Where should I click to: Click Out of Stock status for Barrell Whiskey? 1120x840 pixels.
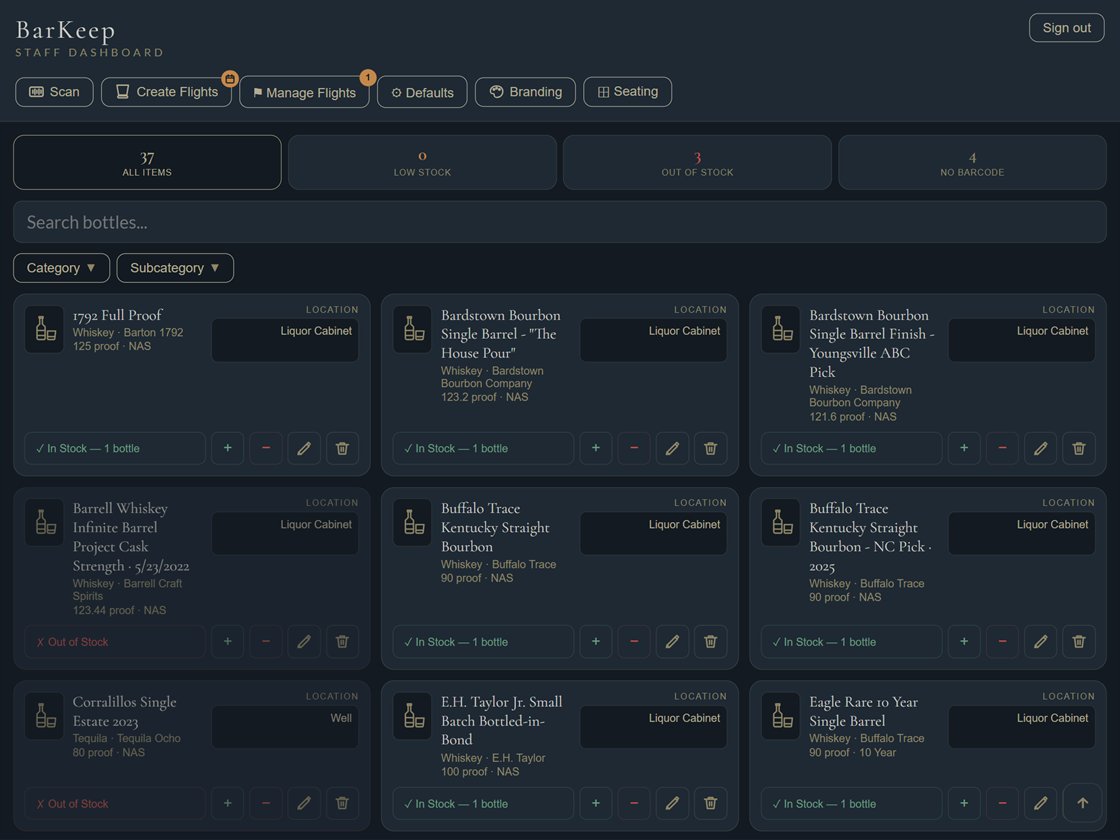pos(115,642)
